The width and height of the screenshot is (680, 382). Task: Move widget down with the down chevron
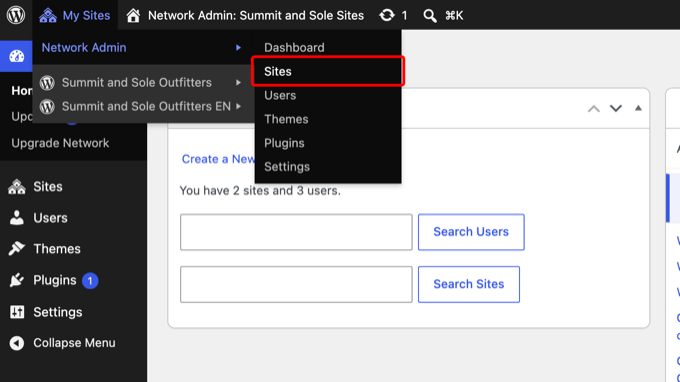coord(616,108)
